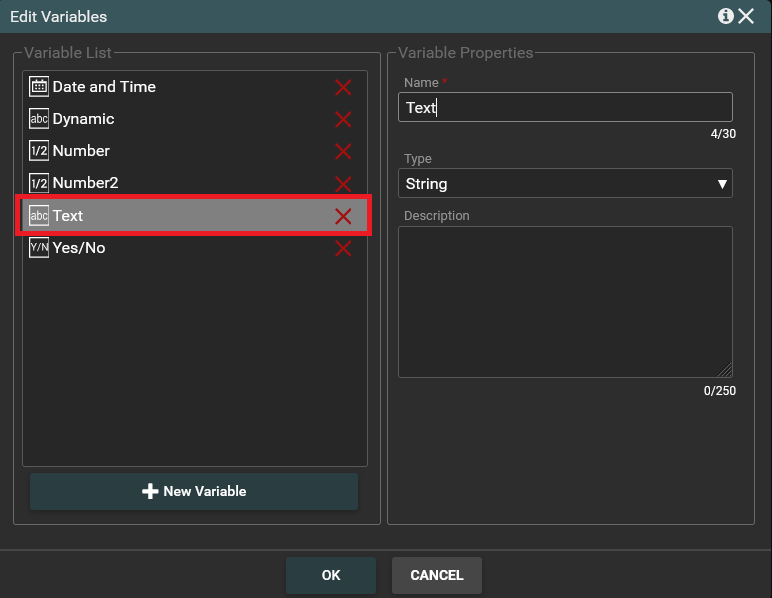Remove the Yes/No variable
The image size is (772, 598).
click(x=343, y=248)
